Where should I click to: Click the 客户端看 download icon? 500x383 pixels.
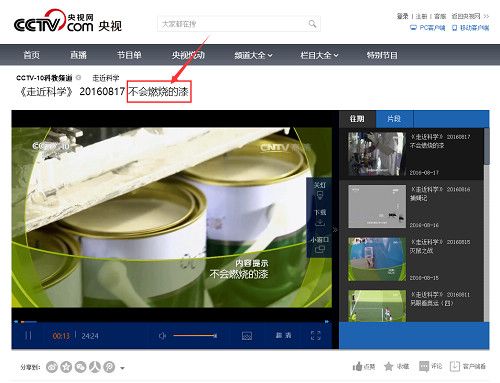(x=455, y=366)
